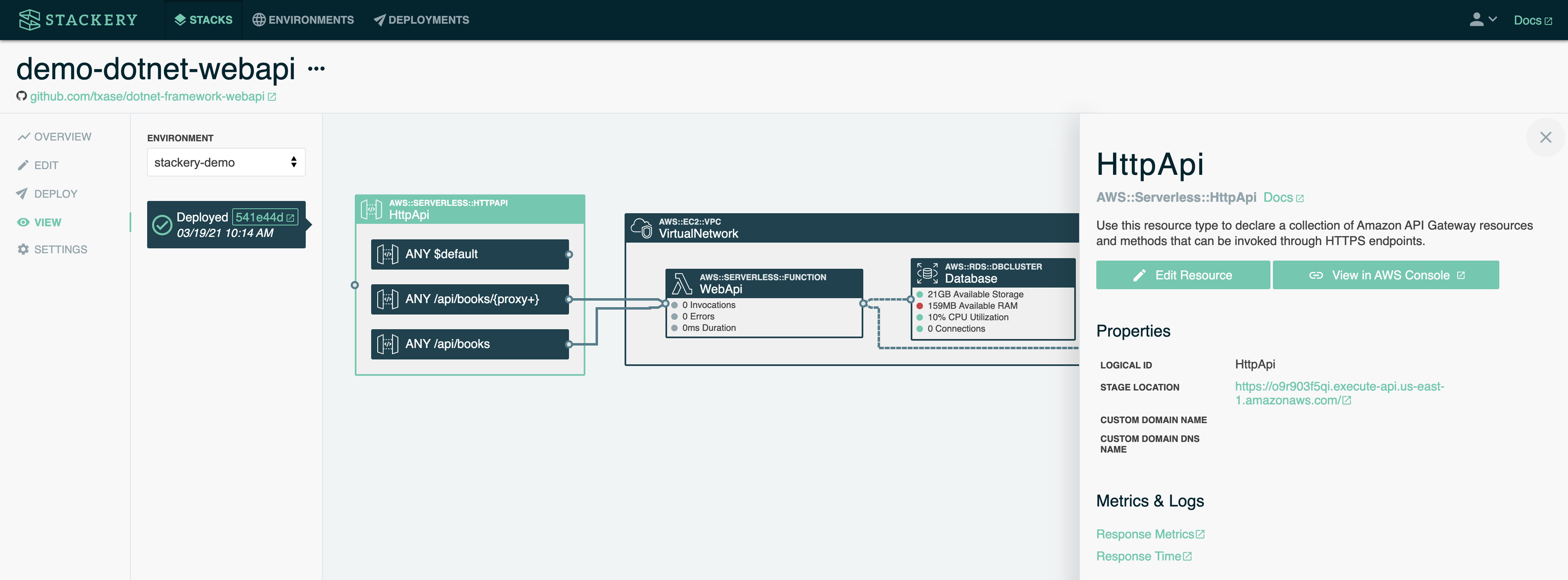Click the HttpApi API gateway icon
This screenshot has width=1568, height=580.
[x=371, y=209]
